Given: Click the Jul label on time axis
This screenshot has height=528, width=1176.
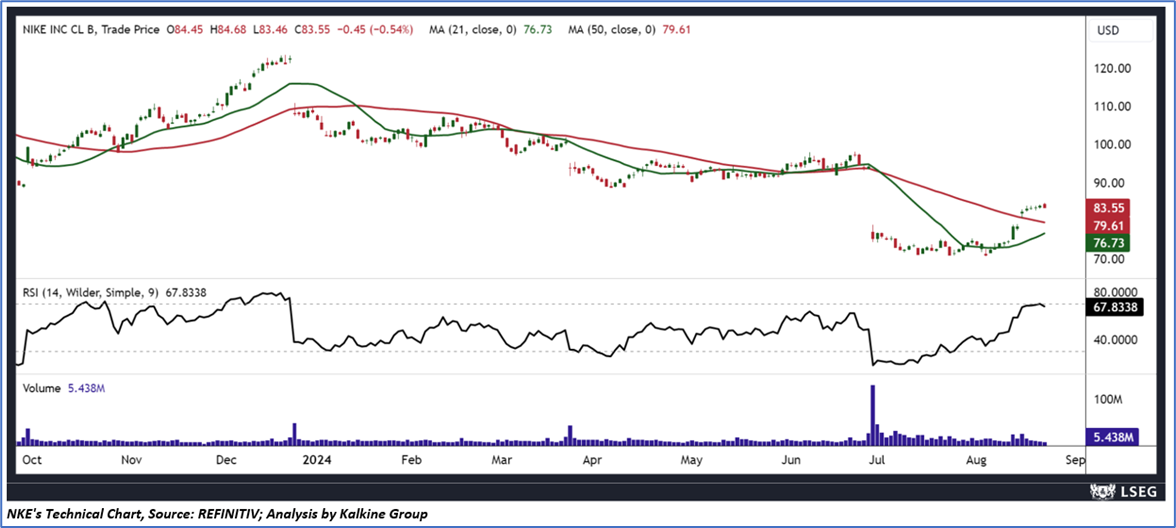Looking at the screenshot, I should [878, 458].
